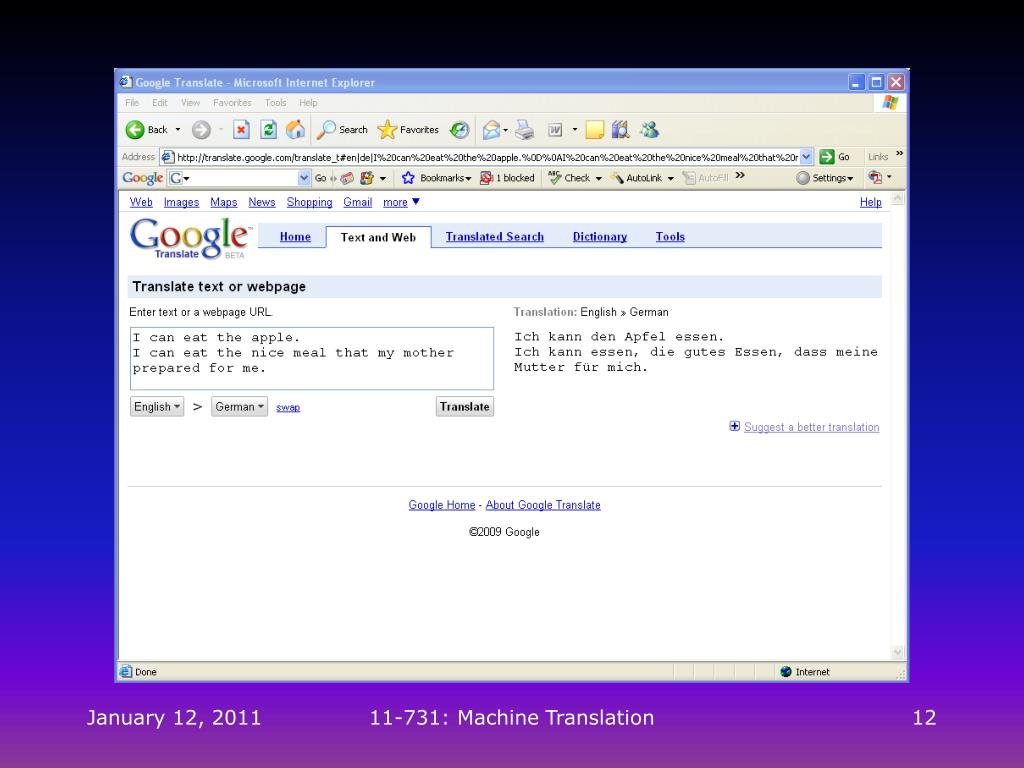
Task: Click inside the source text box
Action: (312, 359)
